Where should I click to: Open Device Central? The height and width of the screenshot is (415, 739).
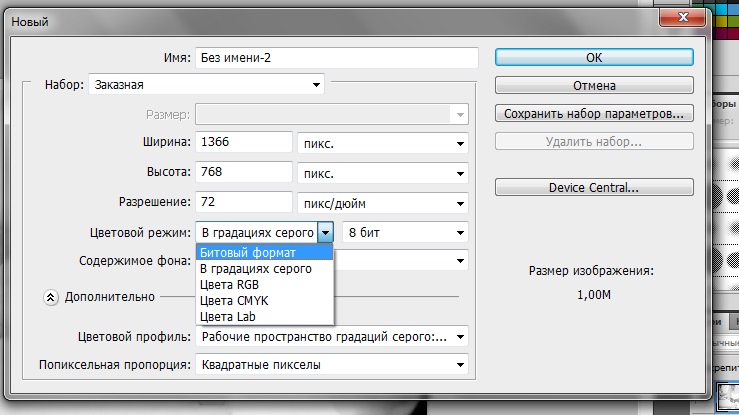[x=594, y=187]
